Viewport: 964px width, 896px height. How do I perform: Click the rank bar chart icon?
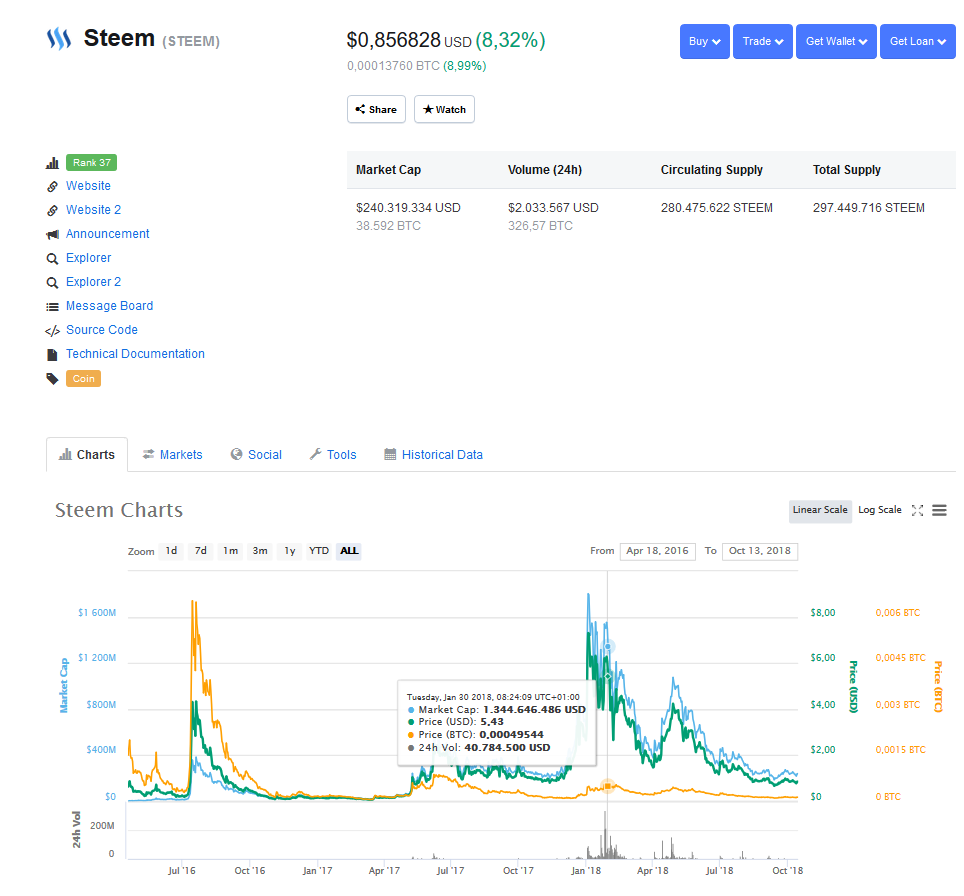(x=52, y=163)
